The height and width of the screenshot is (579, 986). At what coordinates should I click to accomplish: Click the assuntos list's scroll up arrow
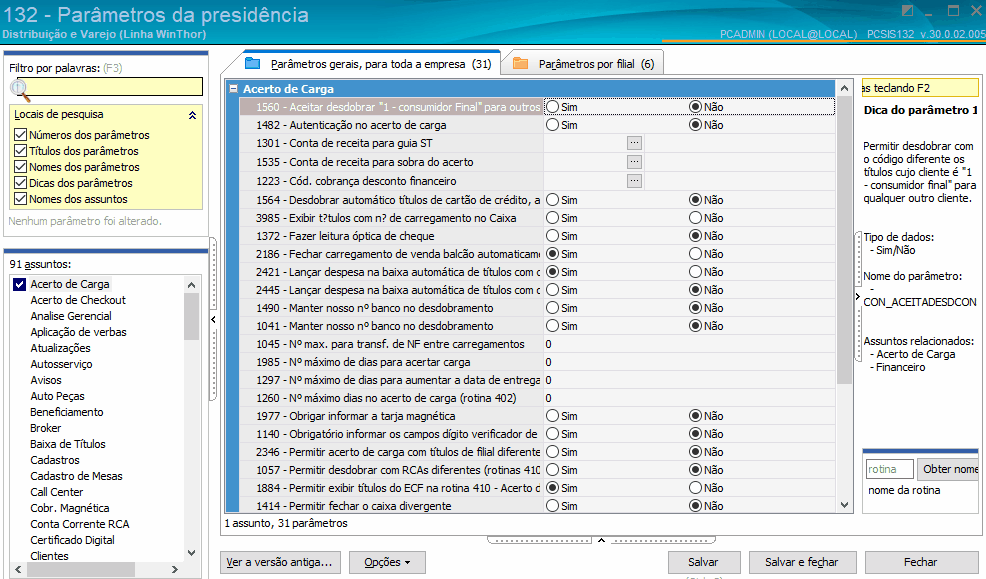click(191, 285)
